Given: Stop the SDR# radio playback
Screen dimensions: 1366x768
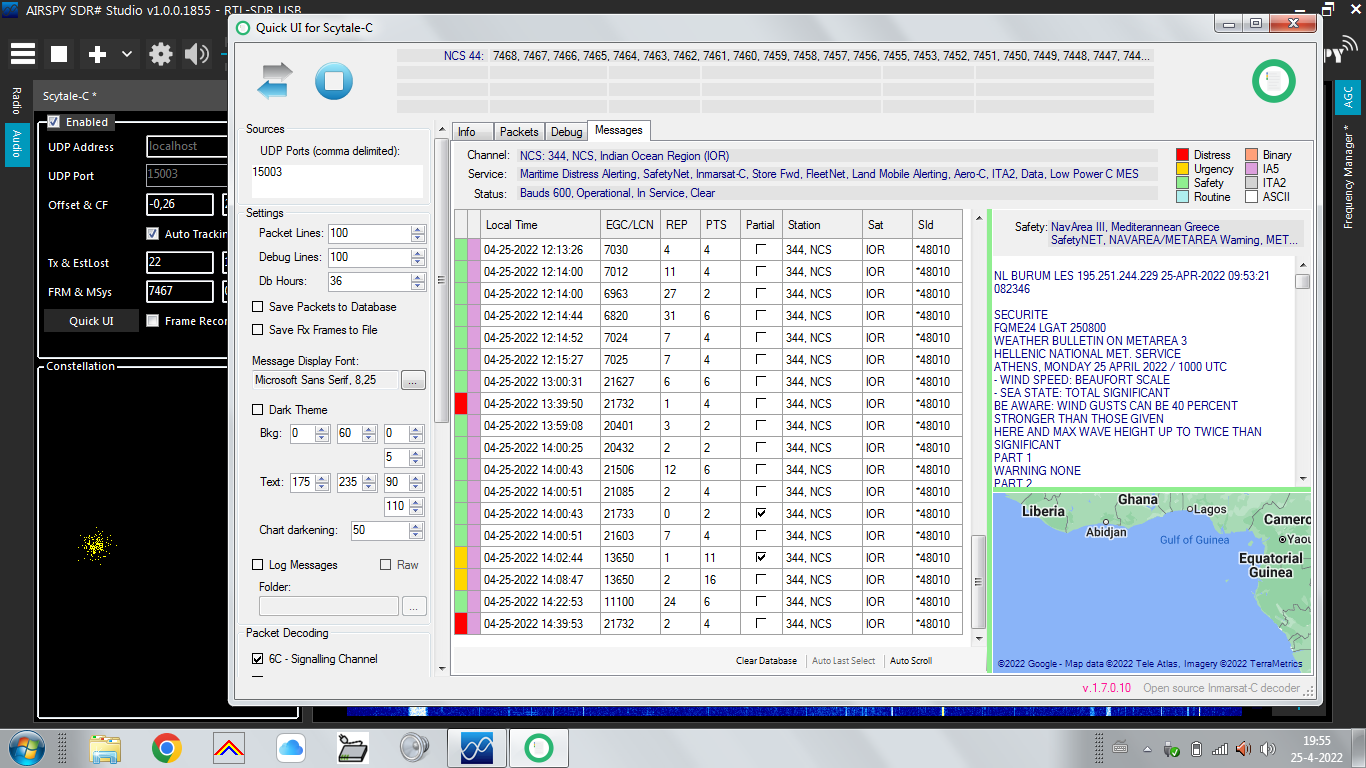Looking at the screenshot, I should point(59,54).
